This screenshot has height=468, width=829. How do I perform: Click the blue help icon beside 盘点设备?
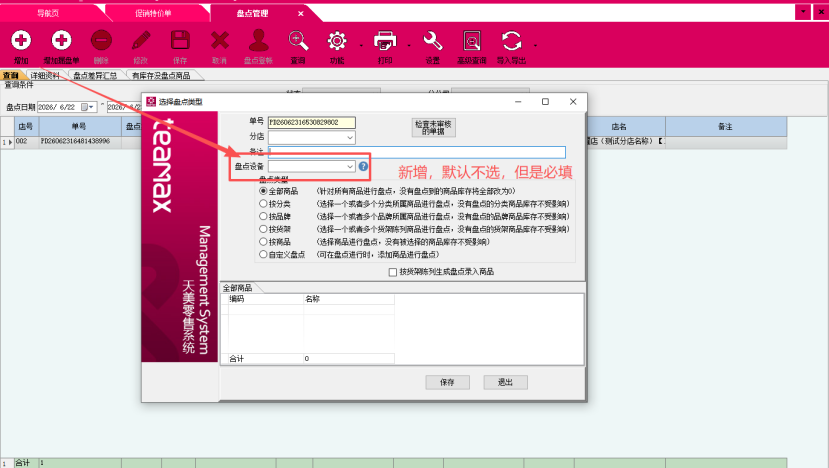pyautogui.click(x=363, y=166)
